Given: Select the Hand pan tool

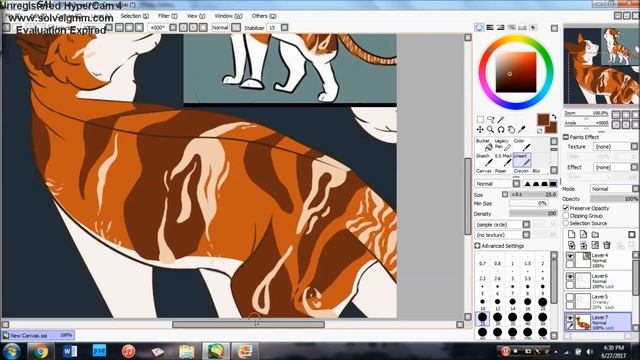Looking at the screenshot, I should click(x=511, y=129).
